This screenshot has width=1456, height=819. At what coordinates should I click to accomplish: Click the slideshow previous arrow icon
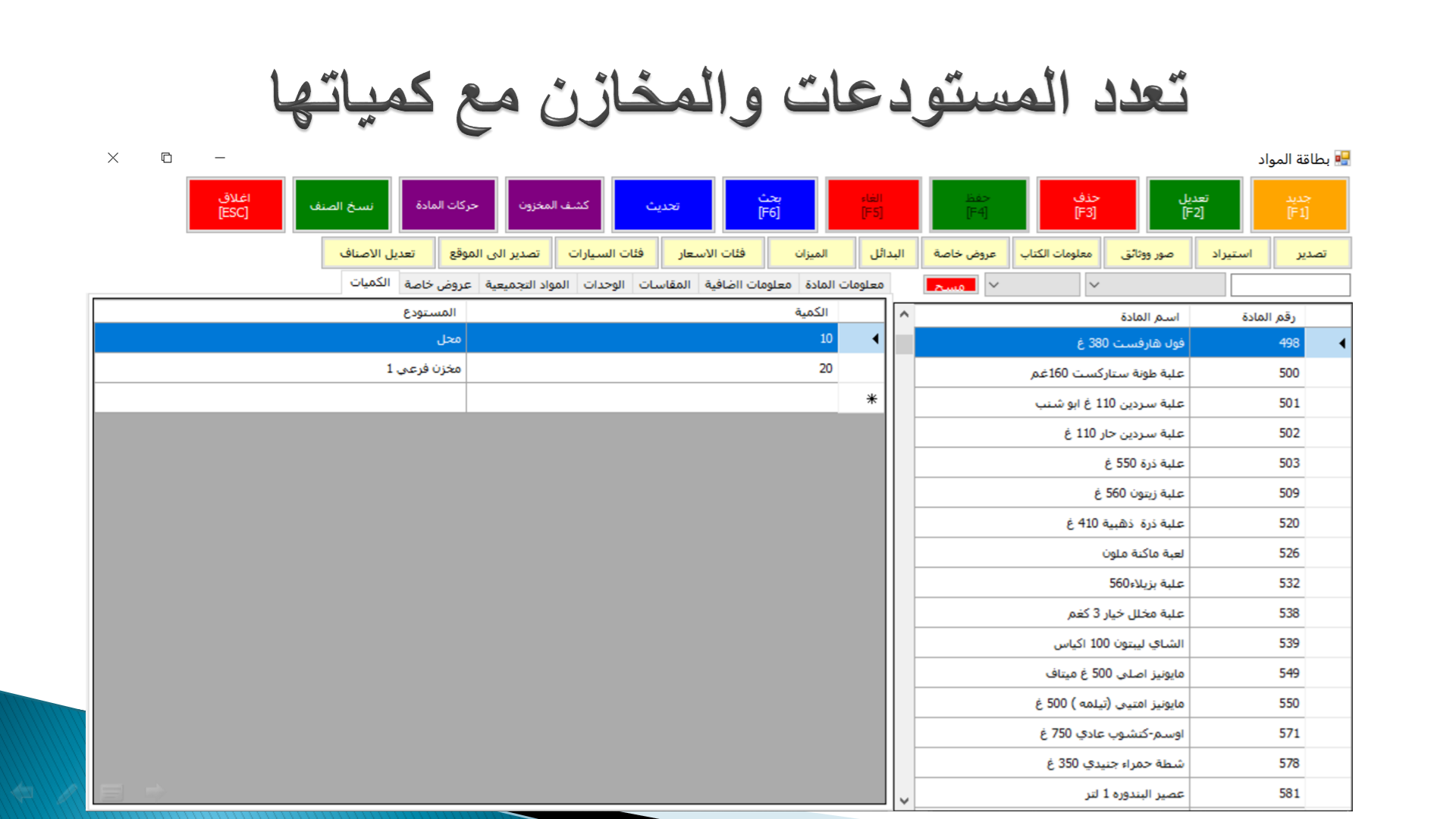point(24,792)
